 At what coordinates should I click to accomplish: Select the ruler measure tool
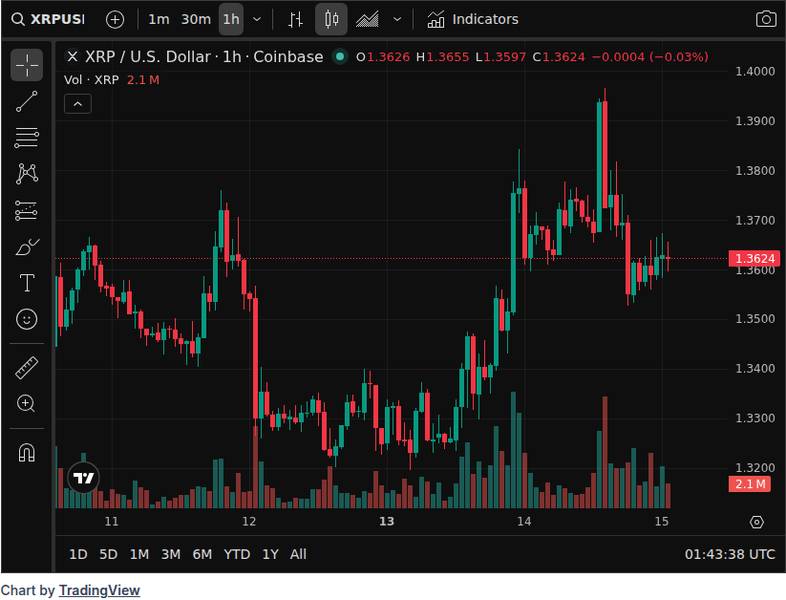tap(27, 367)
